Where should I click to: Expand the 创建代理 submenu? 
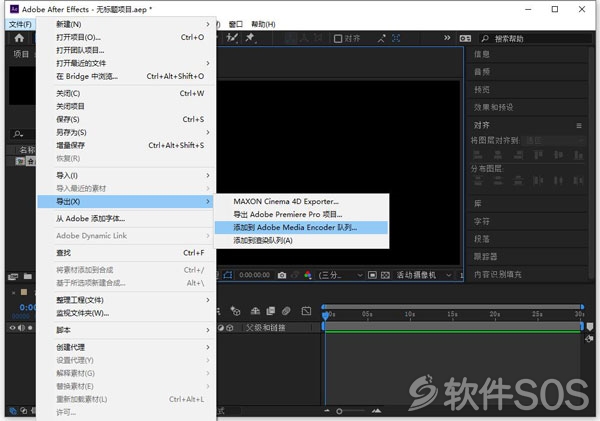[126, 347]
